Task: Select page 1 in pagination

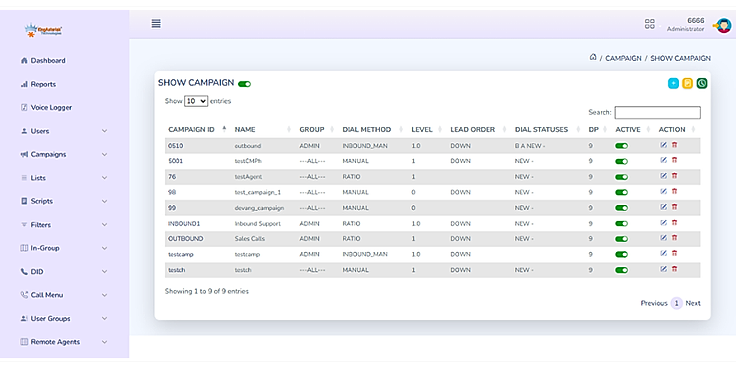Action: click(x=676, y=303)
